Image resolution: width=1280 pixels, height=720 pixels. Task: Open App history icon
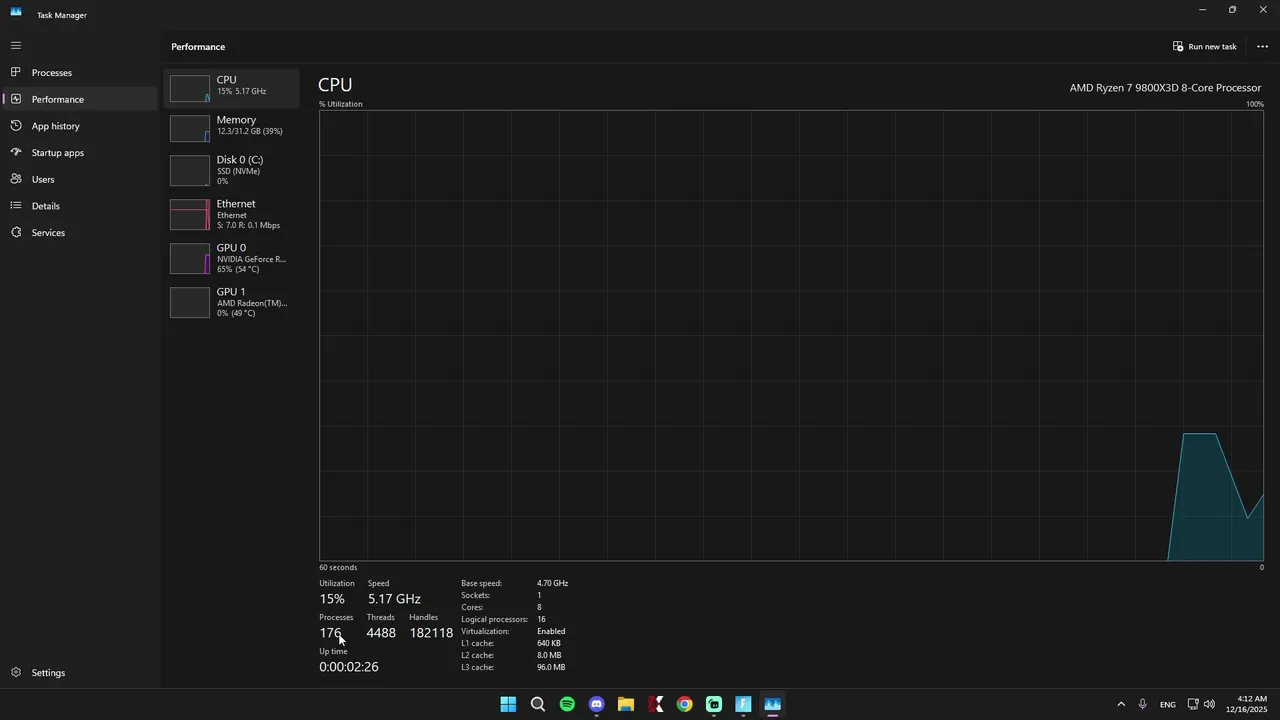click(x=15, y=126)
